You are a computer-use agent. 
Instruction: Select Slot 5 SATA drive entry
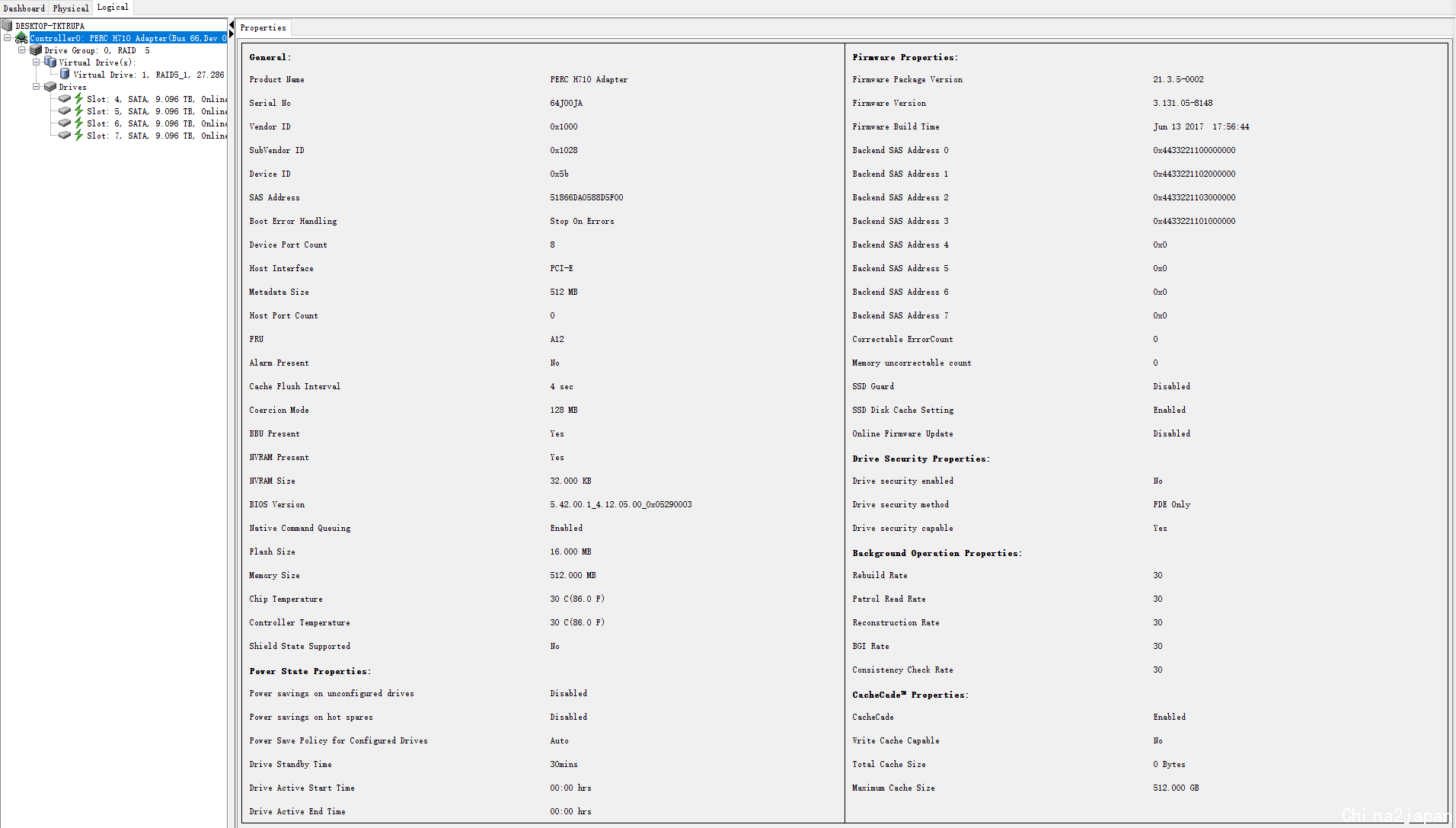[157, 111]
